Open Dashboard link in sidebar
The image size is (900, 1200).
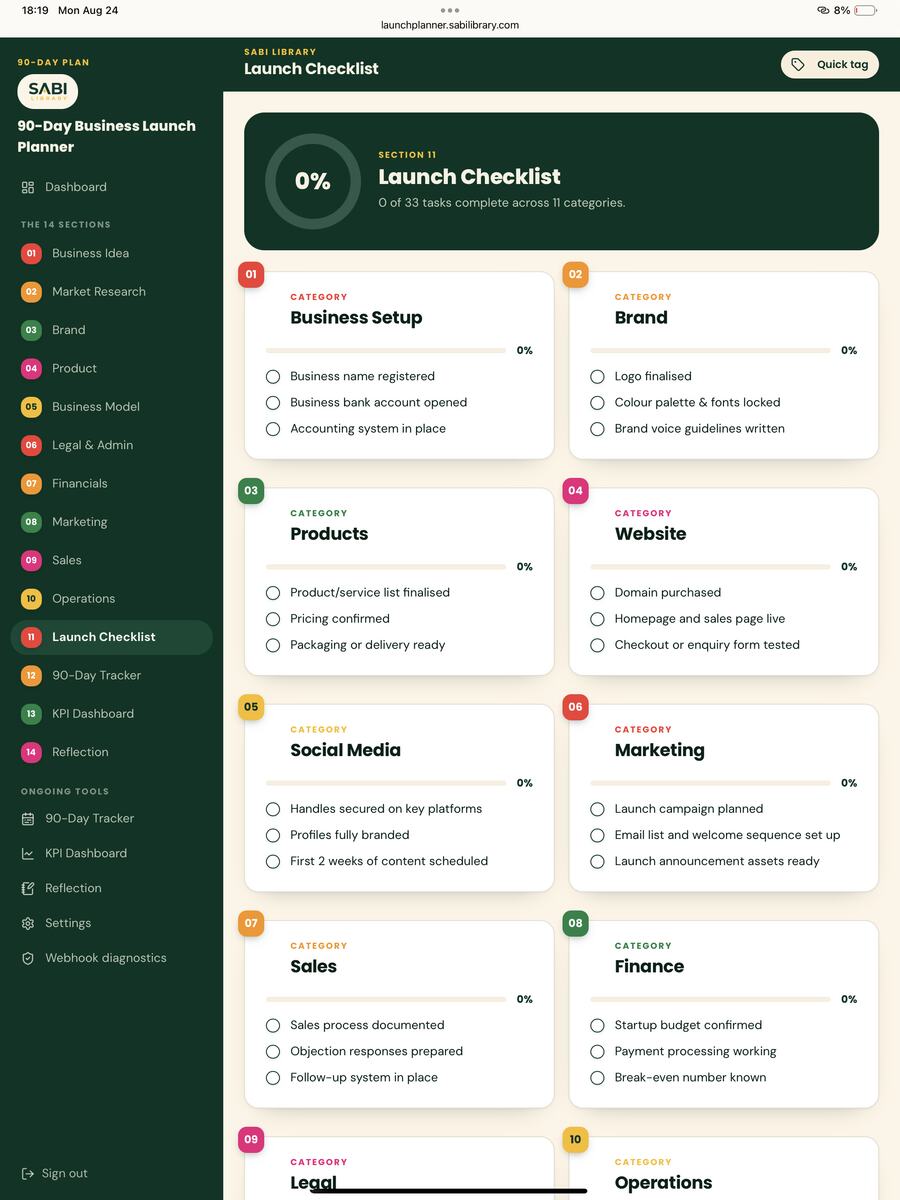click(111, 187)
